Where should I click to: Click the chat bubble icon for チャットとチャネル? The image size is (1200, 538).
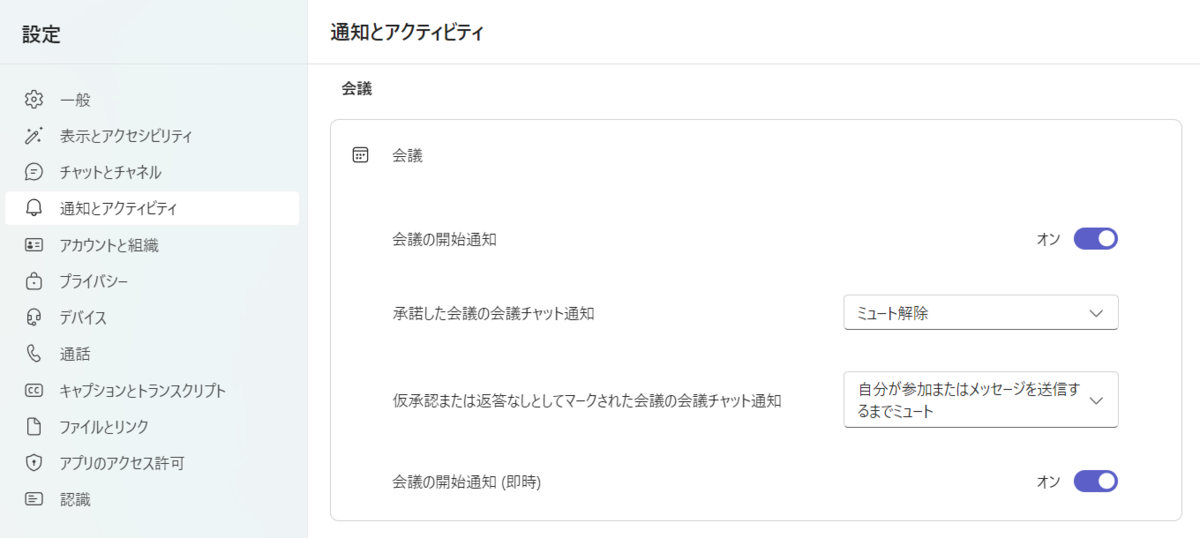pos(34,172)
